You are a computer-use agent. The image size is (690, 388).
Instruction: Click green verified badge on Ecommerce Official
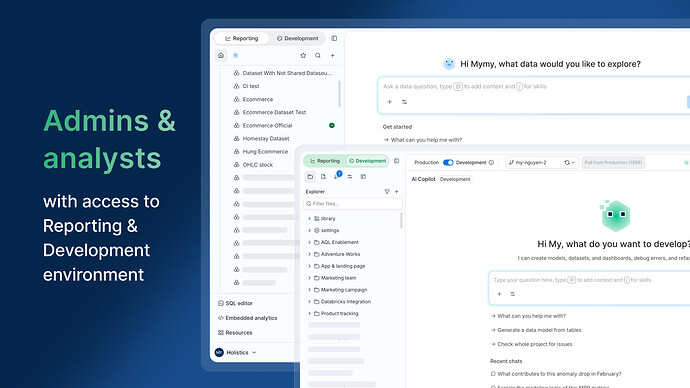(x=332, y=125)
